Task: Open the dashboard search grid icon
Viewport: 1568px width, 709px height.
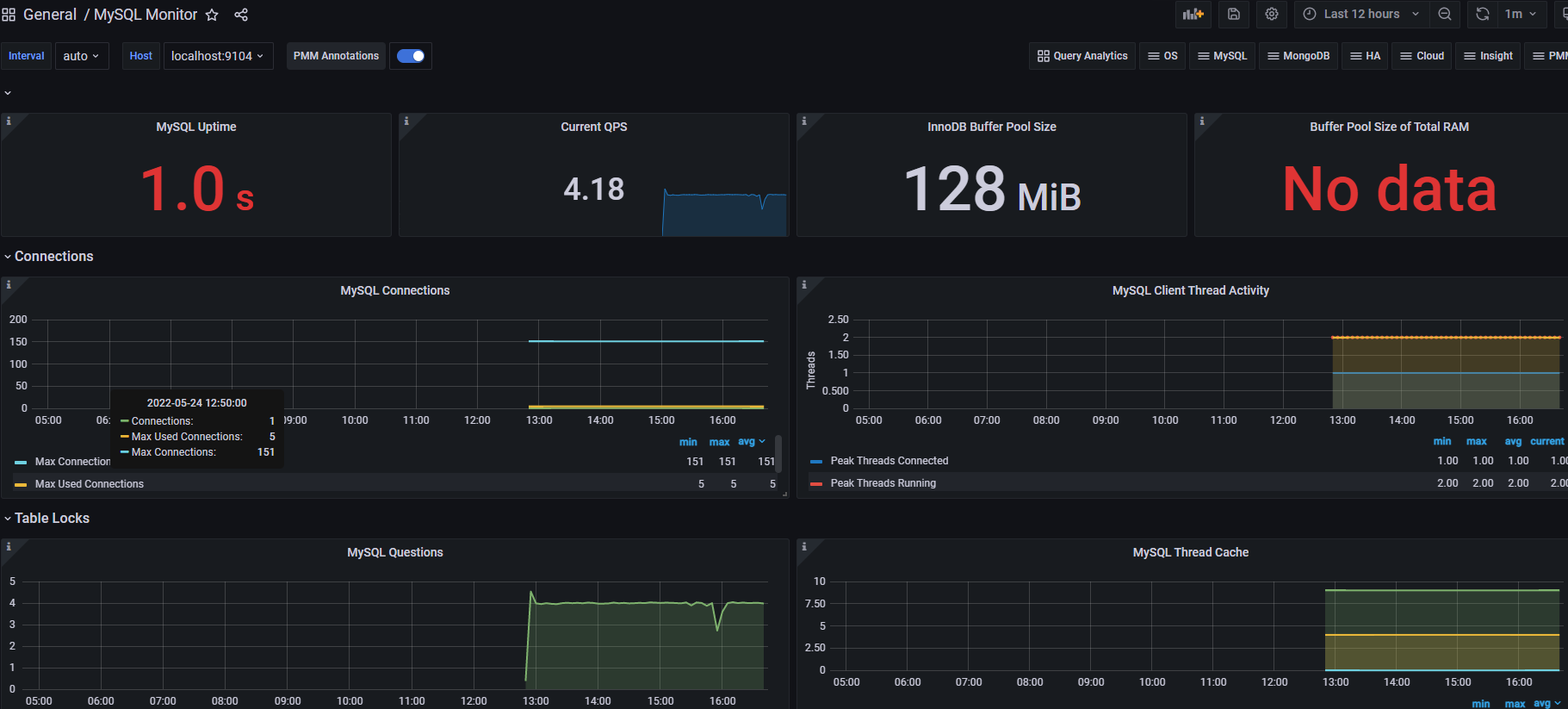Action: pyautogui.click(x=9, y=15)
